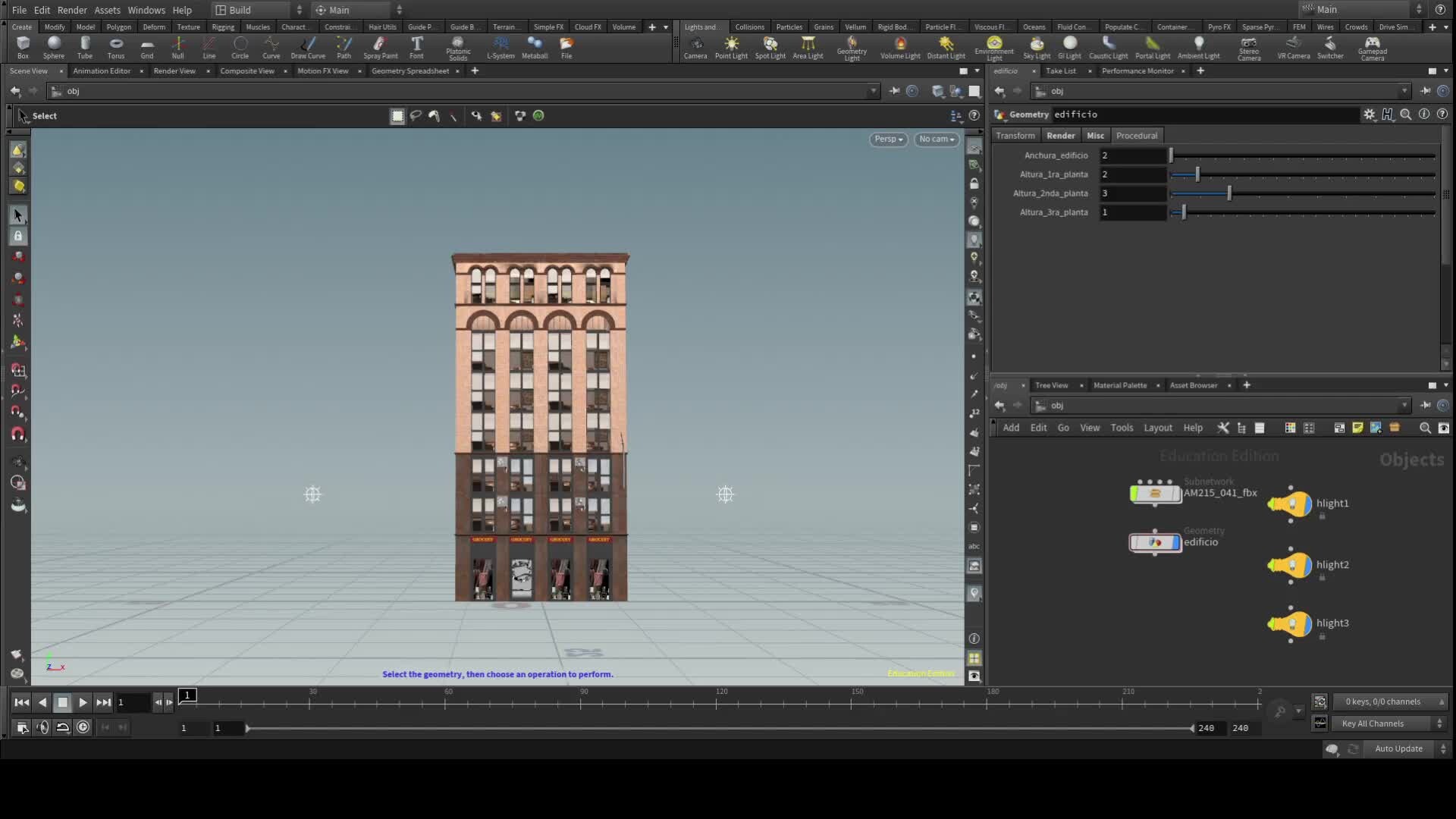
Task: Select the L-System shelf tool
Action: coord(500,47)
